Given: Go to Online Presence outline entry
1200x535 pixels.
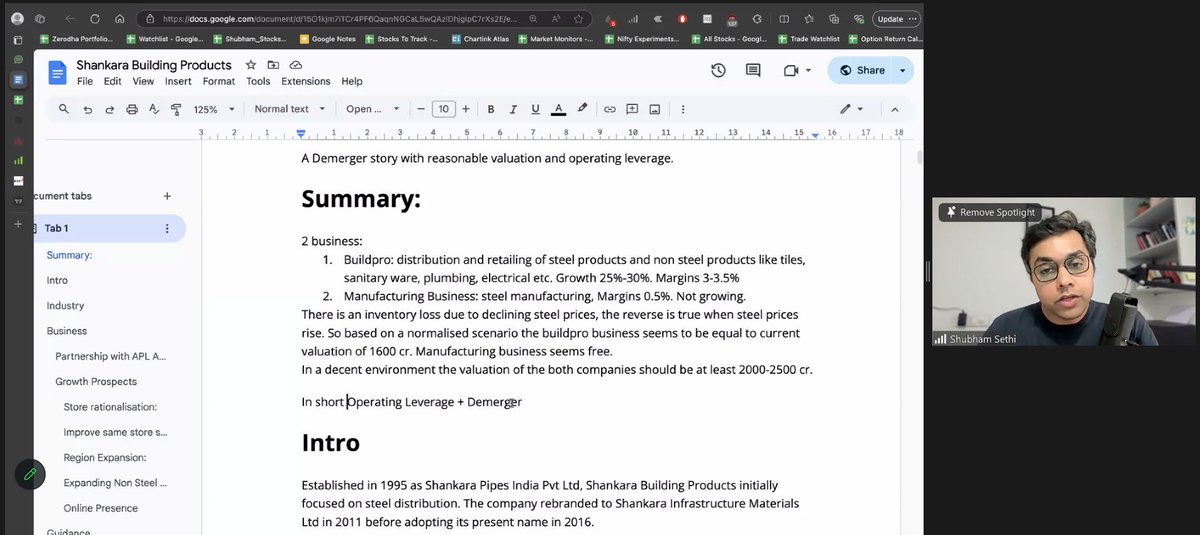Looking at the screenshot, I should tap(100, 508).
